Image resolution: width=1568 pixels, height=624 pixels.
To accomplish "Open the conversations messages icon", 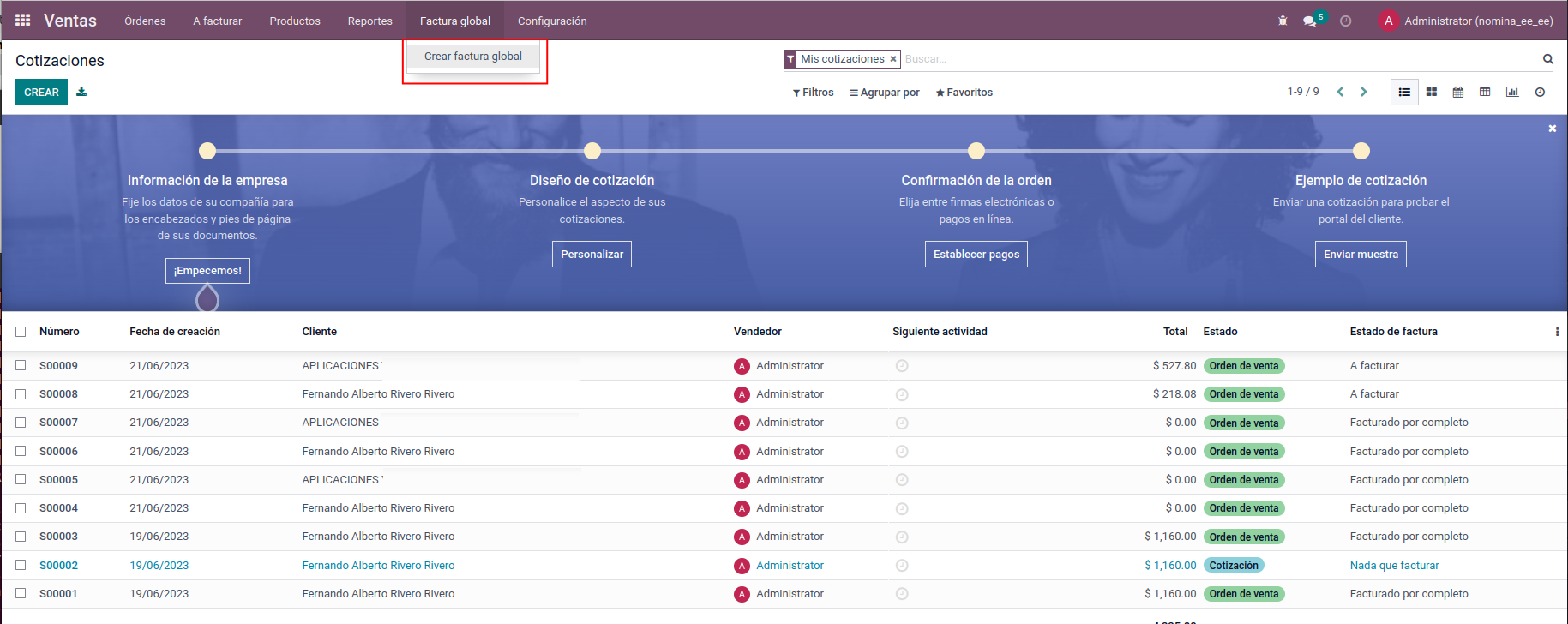I will coord(1309,21).
